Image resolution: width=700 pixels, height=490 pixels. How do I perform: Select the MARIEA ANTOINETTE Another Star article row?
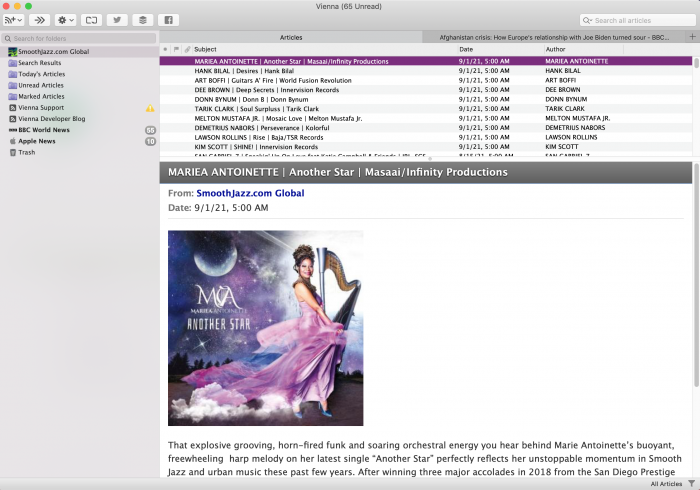(426, 61)
